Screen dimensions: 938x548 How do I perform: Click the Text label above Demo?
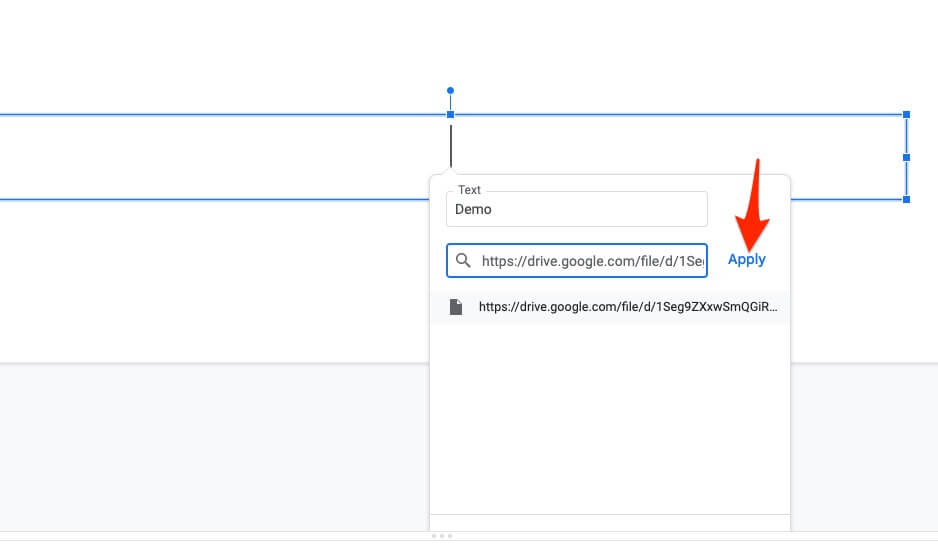click(x=469, y=190)
